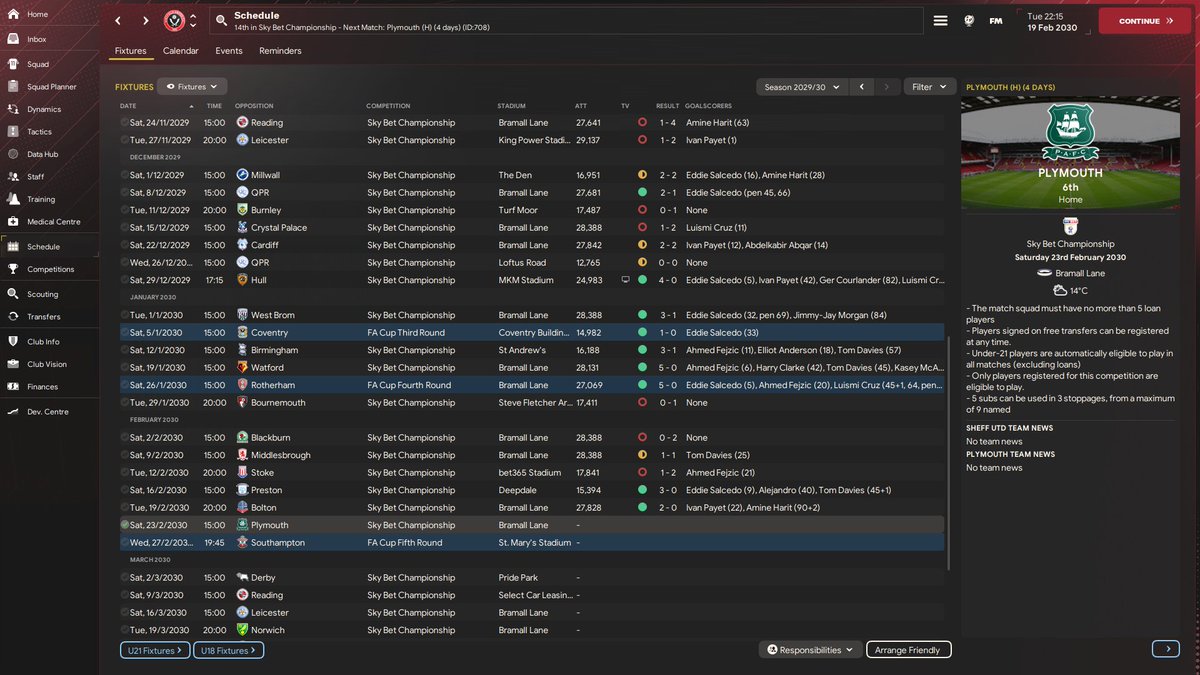Open the Hull 4 - 0 result
This screenshot has height=675, width=1200.
(668, 280)
